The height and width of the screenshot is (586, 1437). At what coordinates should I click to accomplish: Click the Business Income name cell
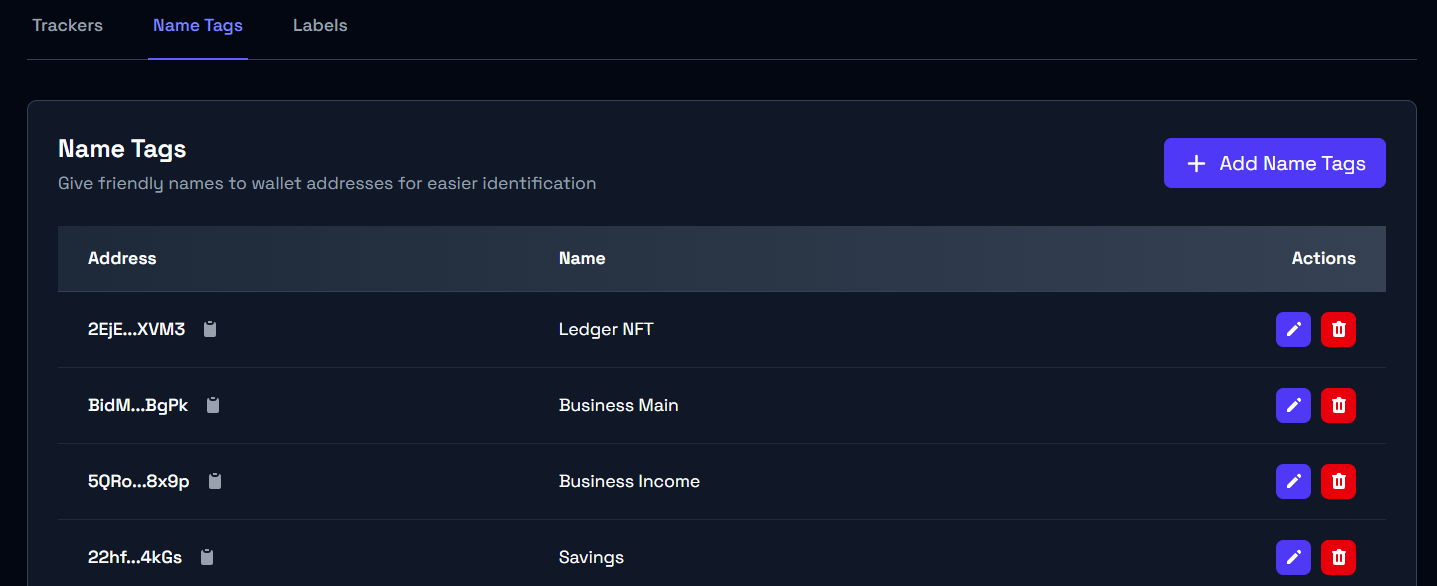tap(629, 481)
